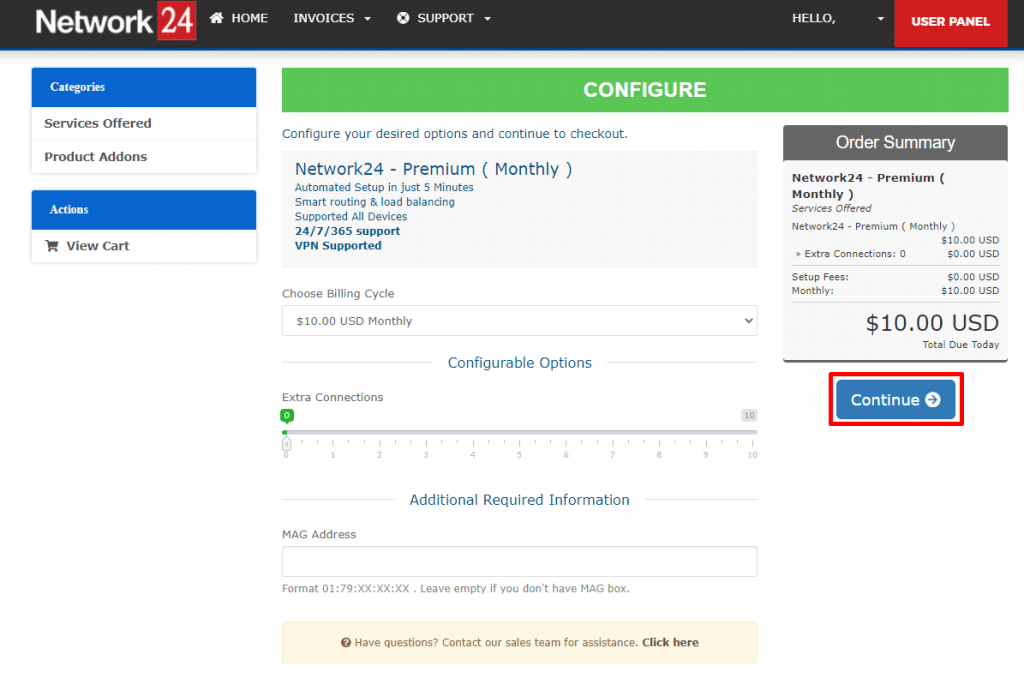Focus the MAG Address input field
Image resolution: width=1024 pixels, height=684 pixels.
[519, 562]
